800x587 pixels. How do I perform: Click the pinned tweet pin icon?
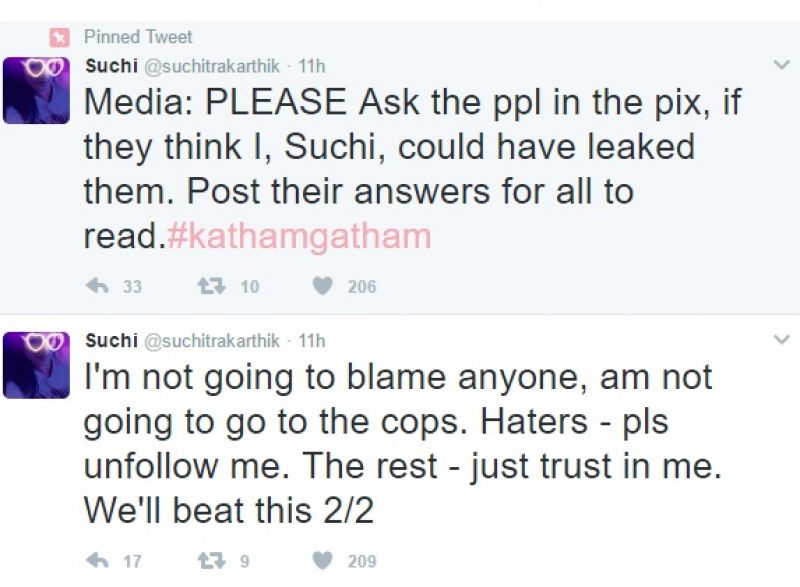click(59, 37)
